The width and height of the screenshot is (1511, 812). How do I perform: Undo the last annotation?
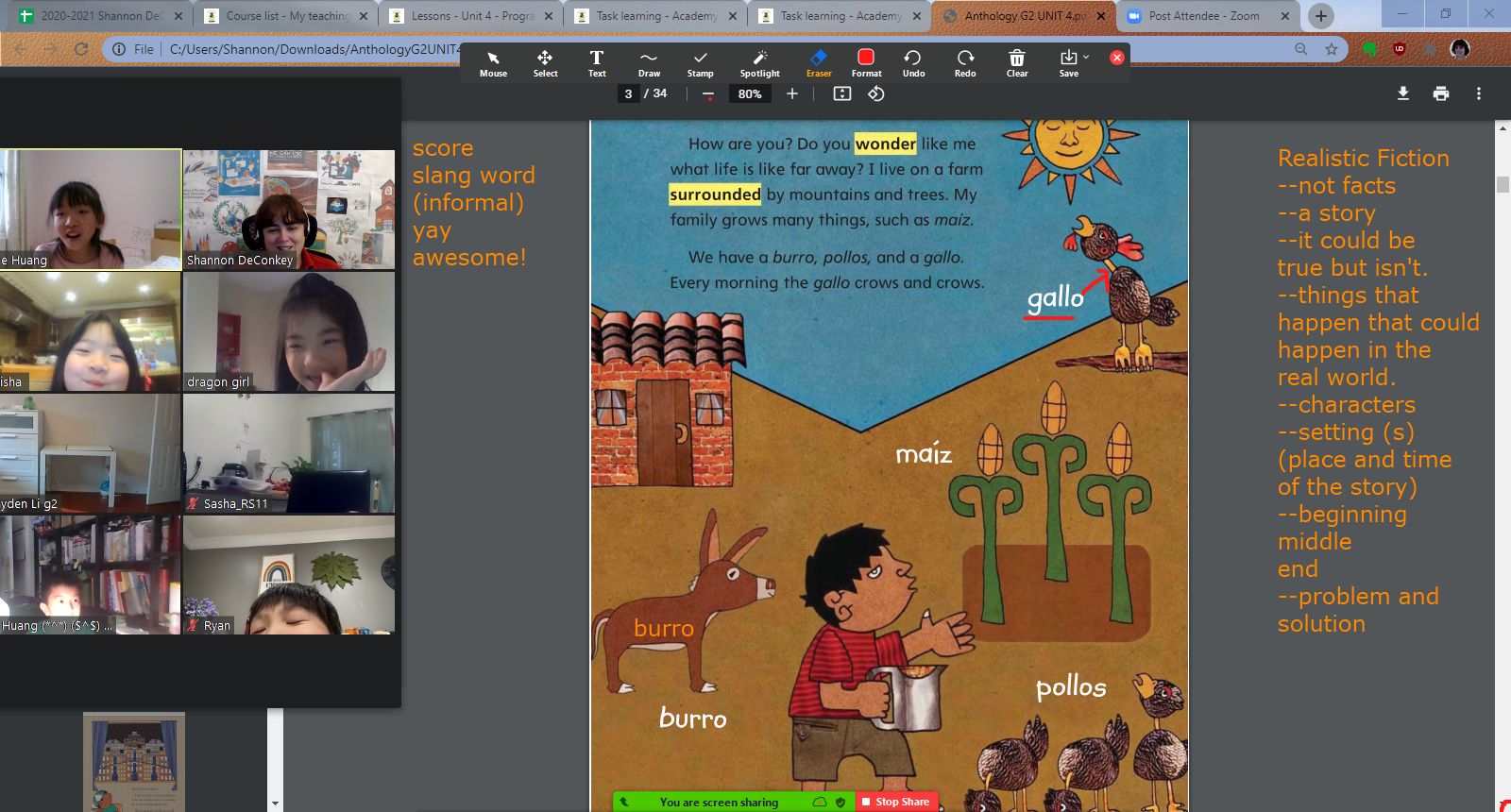(x=913, y=63)
